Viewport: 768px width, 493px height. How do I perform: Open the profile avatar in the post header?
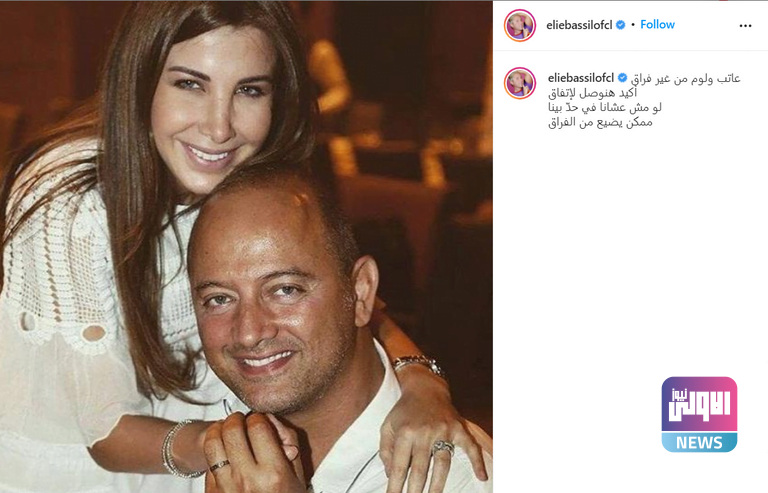pos(520,25)
